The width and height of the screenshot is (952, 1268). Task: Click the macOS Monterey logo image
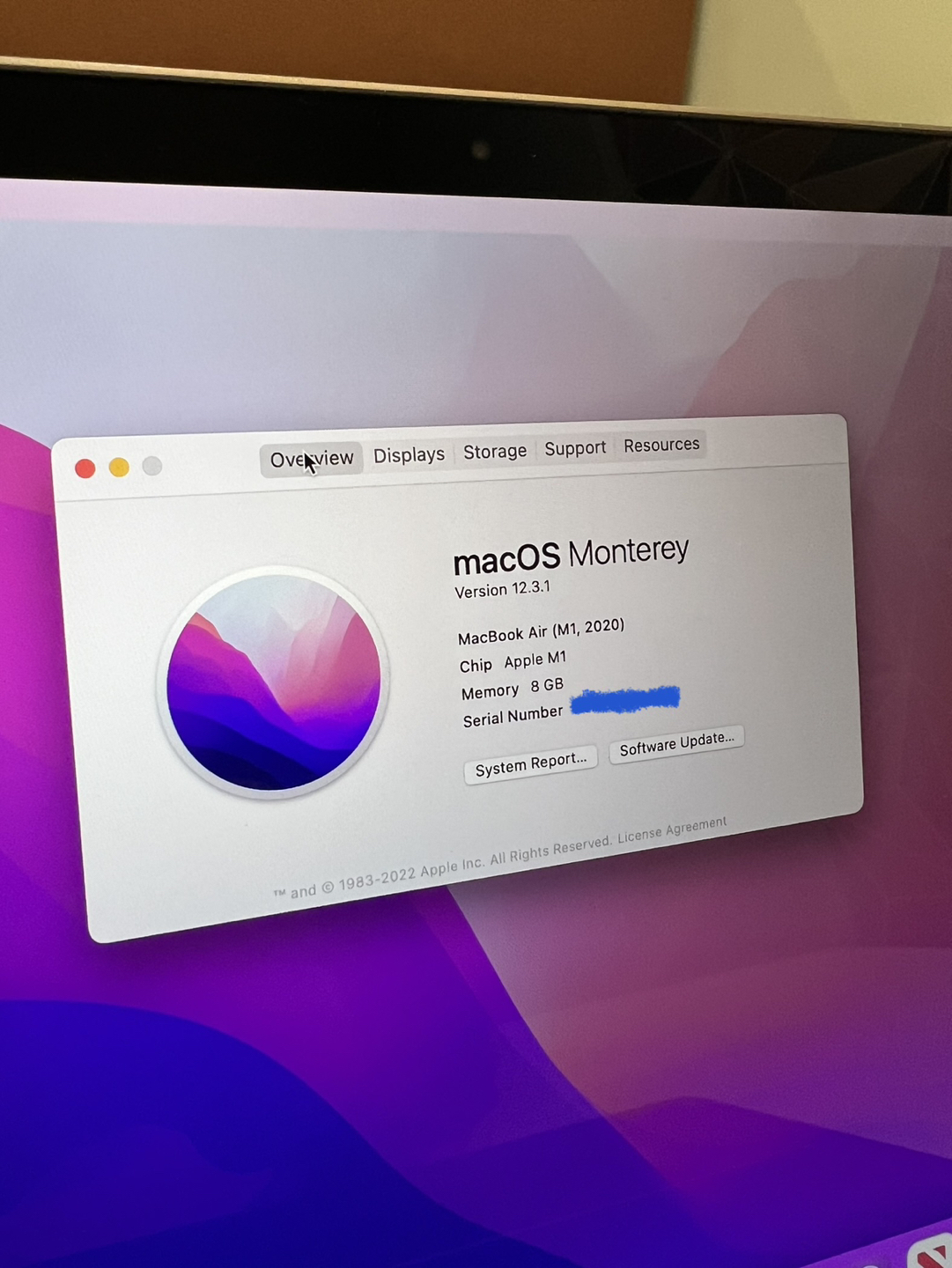273,682
